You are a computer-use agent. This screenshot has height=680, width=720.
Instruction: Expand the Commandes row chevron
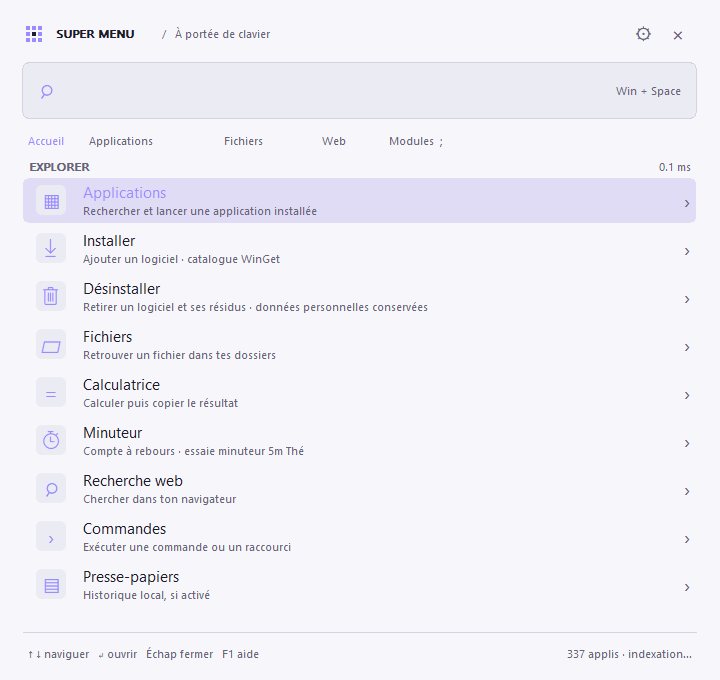[686, 540]
